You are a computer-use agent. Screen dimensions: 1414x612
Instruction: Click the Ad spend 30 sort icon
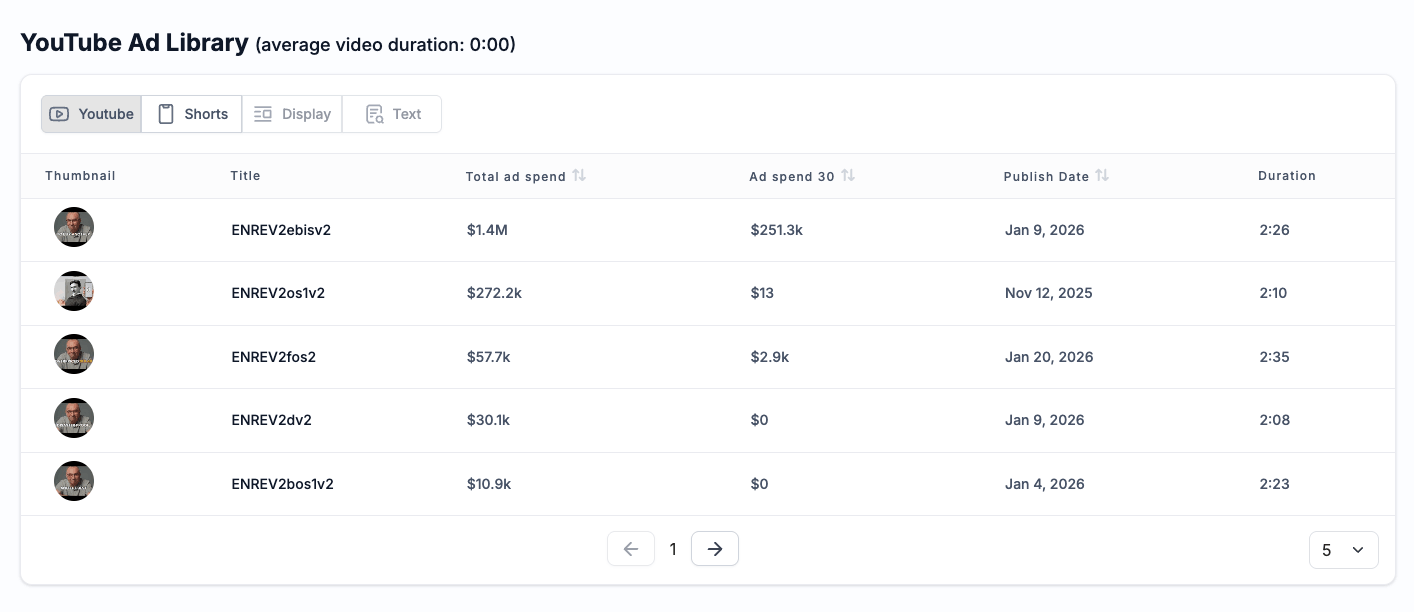coord(848,176)
